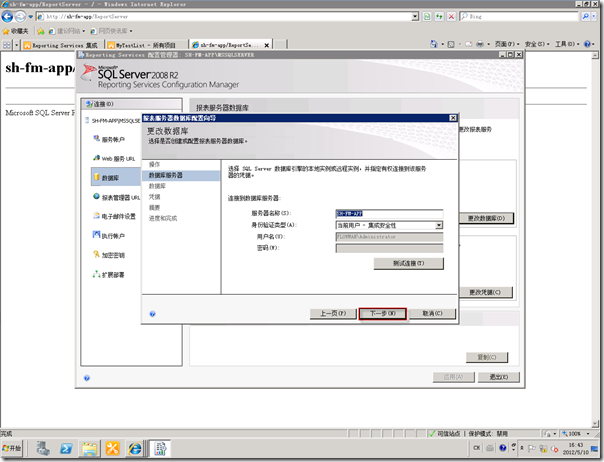Open Execution Account (执行帐户) sidebar item
Image resolution: width=604 pixels, height=462 pixels.
[x=109, y=235]
